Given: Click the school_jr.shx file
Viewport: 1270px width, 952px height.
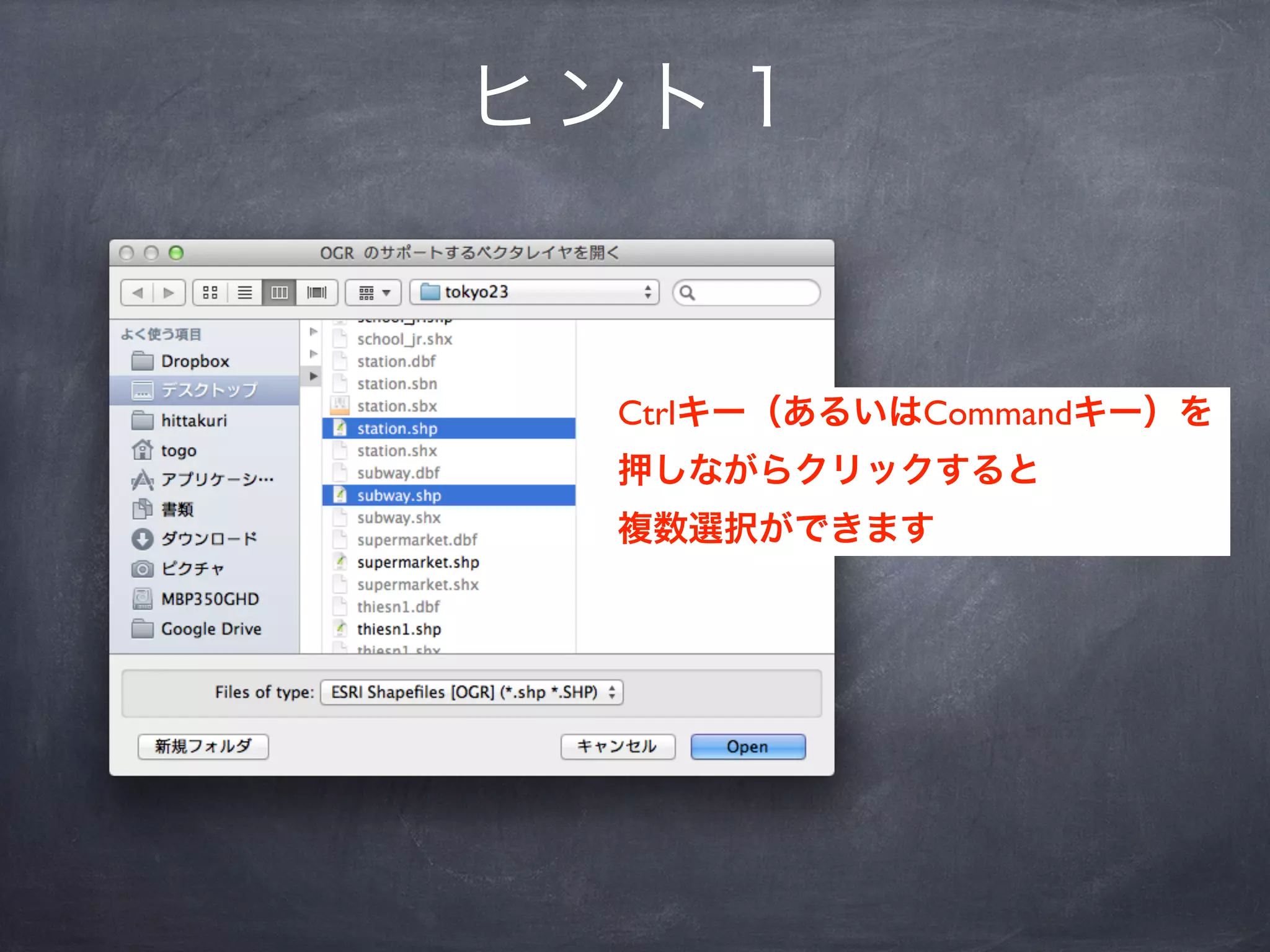Looking at the screenshot, I should click(x=449, y=339).
